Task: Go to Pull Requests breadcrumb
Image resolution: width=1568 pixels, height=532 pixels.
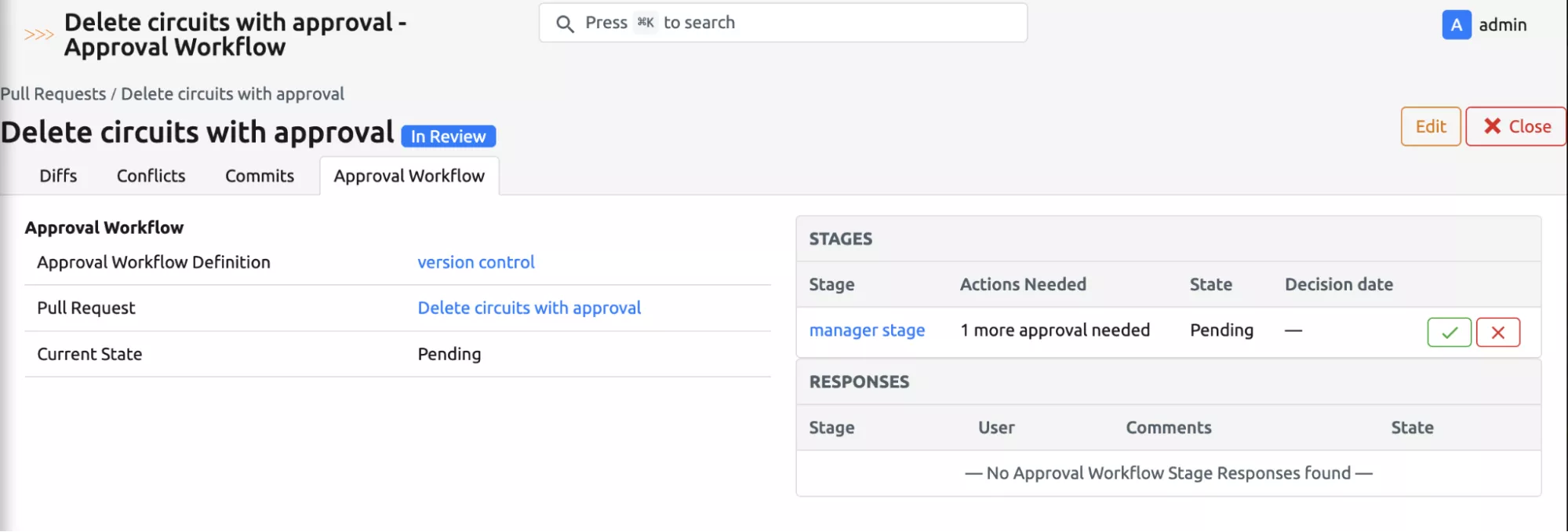Action: 53,94
